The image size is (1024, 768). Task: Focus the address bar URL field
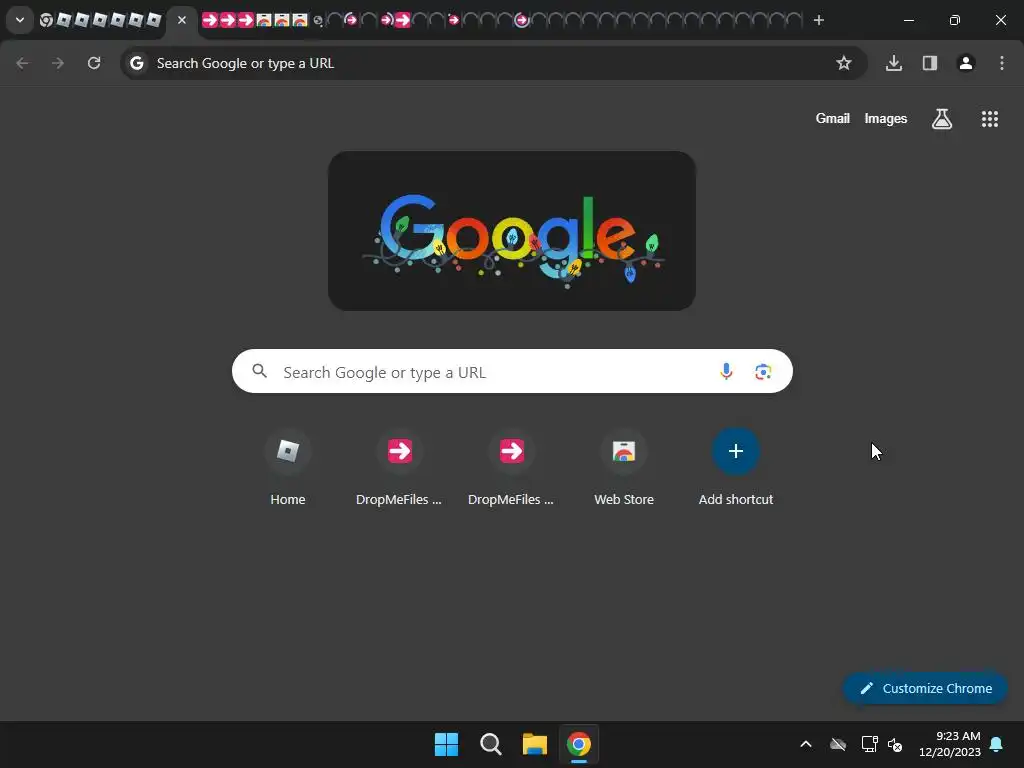point(493,63)
